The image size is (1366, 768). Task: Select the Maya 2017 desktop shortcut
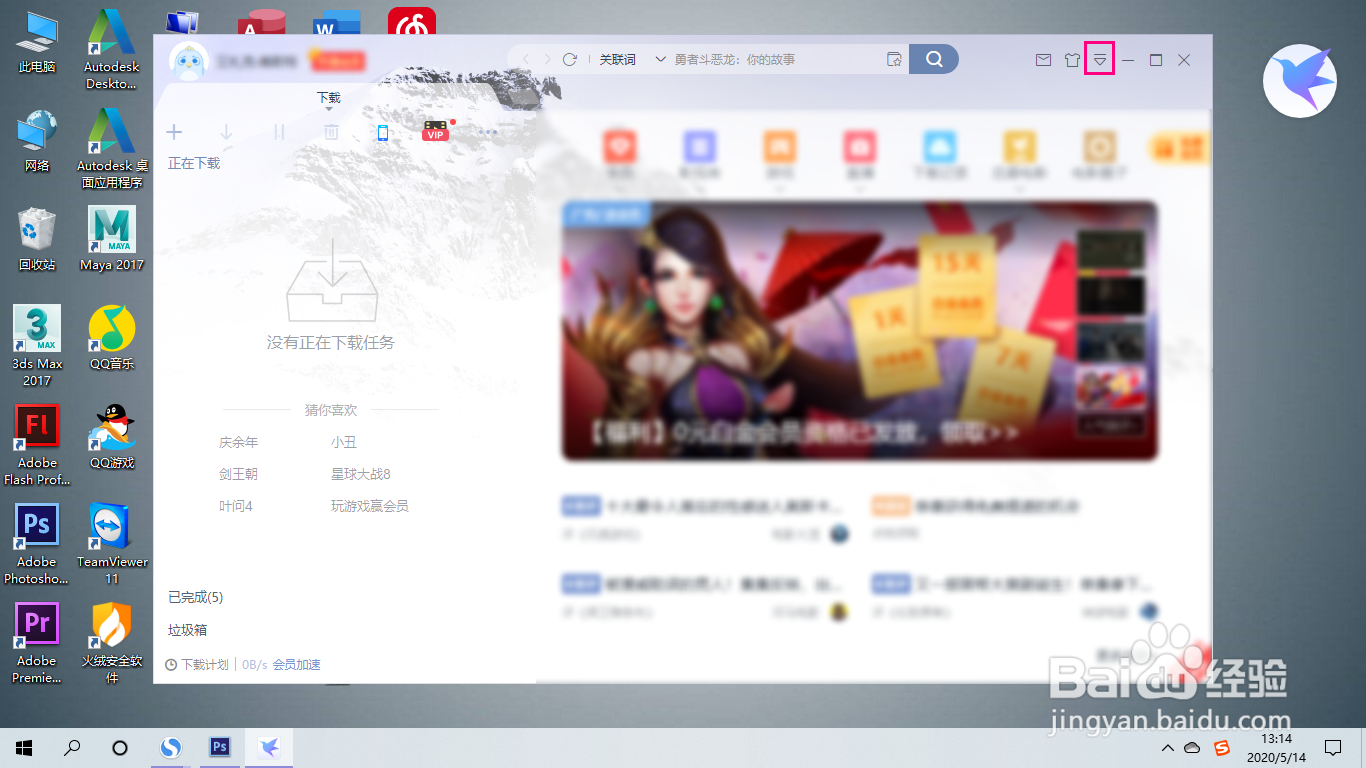(x=112, y=240)
